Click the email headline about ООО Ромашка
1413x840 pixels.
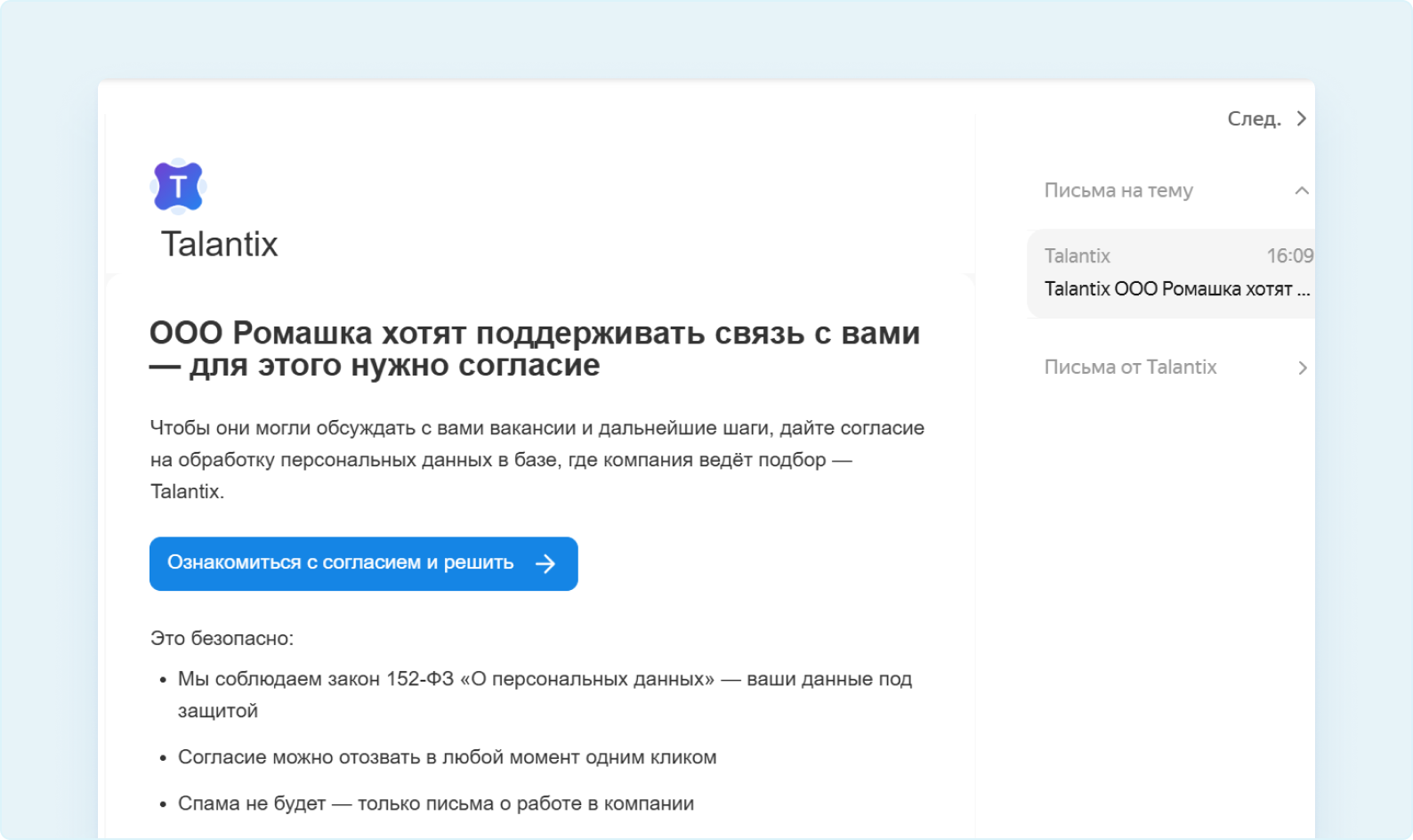534,349
